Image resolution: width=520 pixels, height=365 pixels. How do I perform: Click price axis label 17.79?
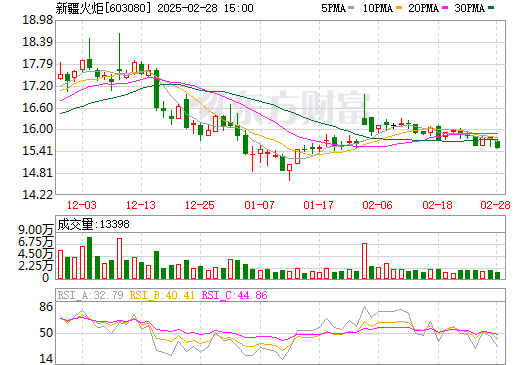(37, 64)
